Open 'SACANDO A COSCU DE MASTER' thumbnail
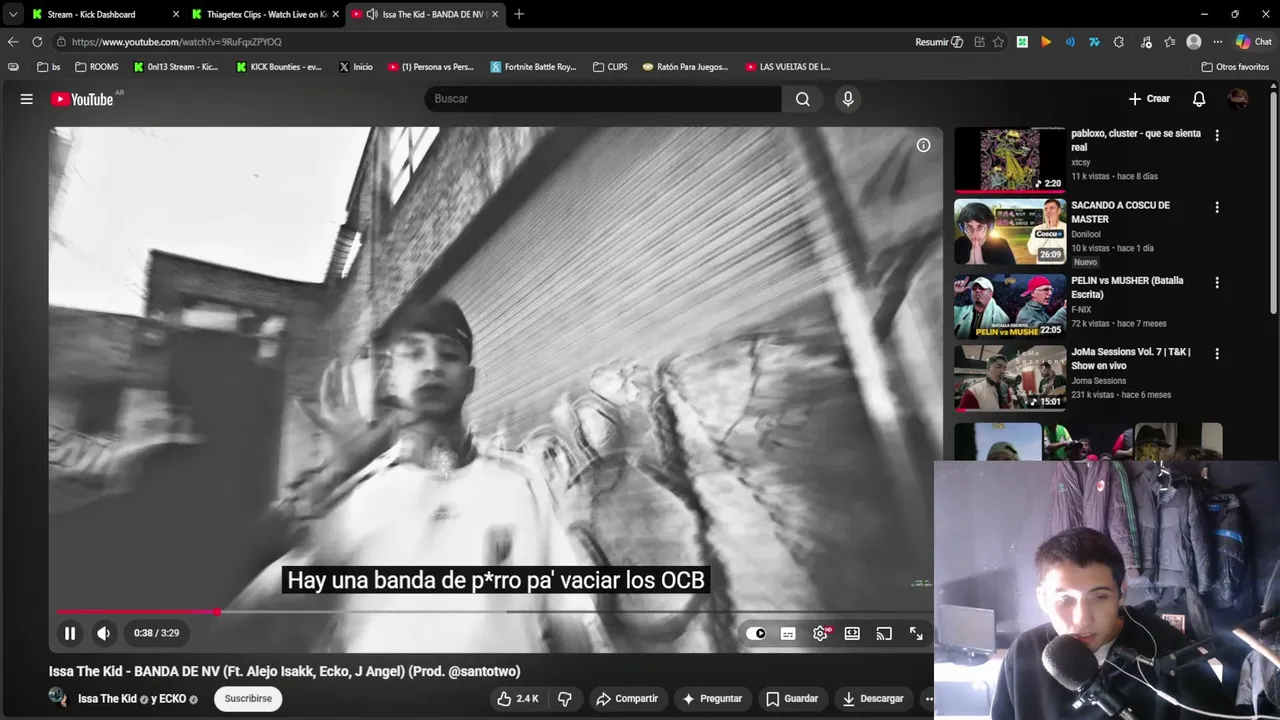1280x720 pixels. pyautogui.click(x=1010, y=231)
